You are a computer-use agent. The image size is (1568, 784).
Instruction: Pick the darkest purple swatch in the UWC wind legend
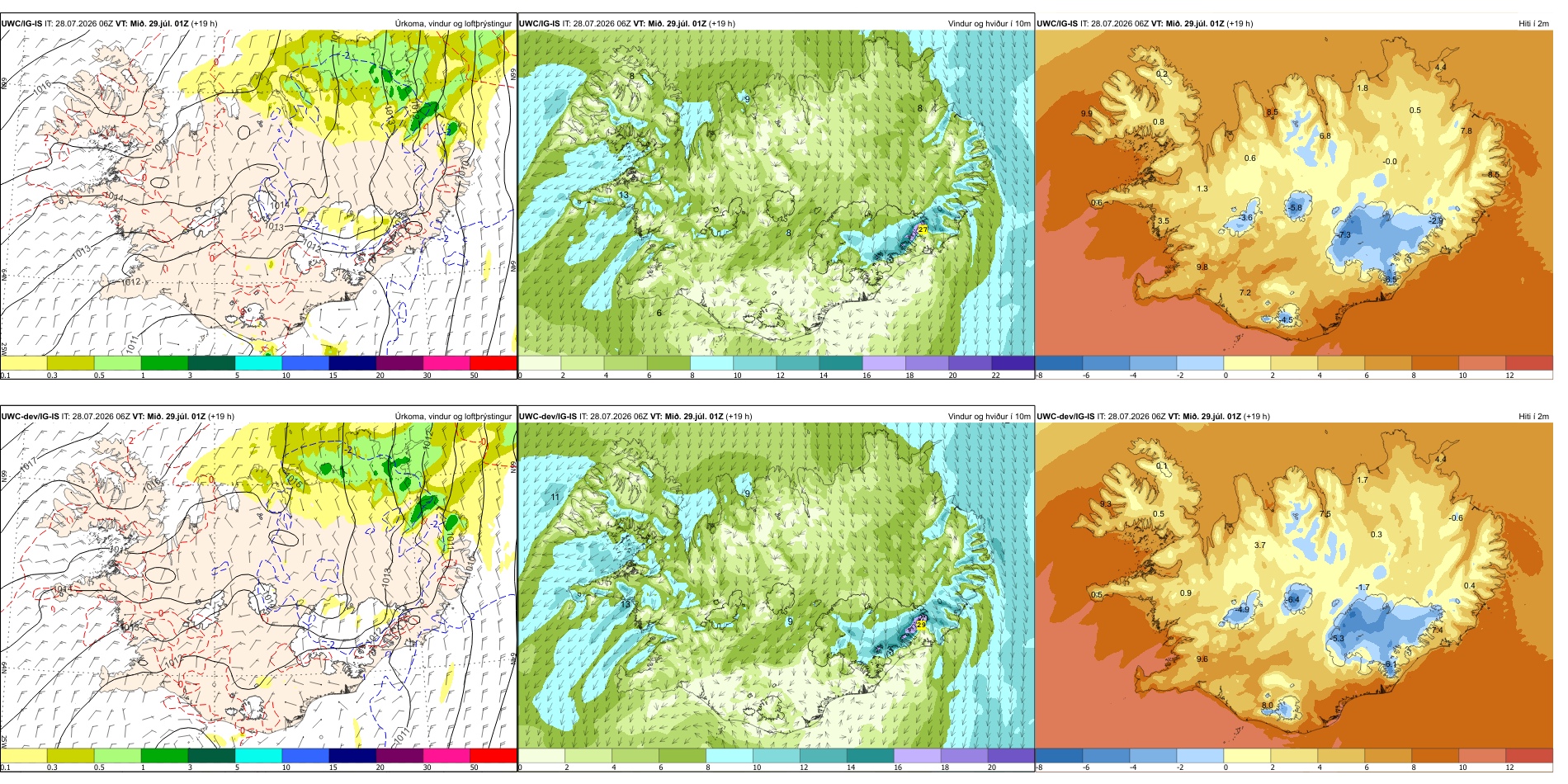tap(1013, 362)
